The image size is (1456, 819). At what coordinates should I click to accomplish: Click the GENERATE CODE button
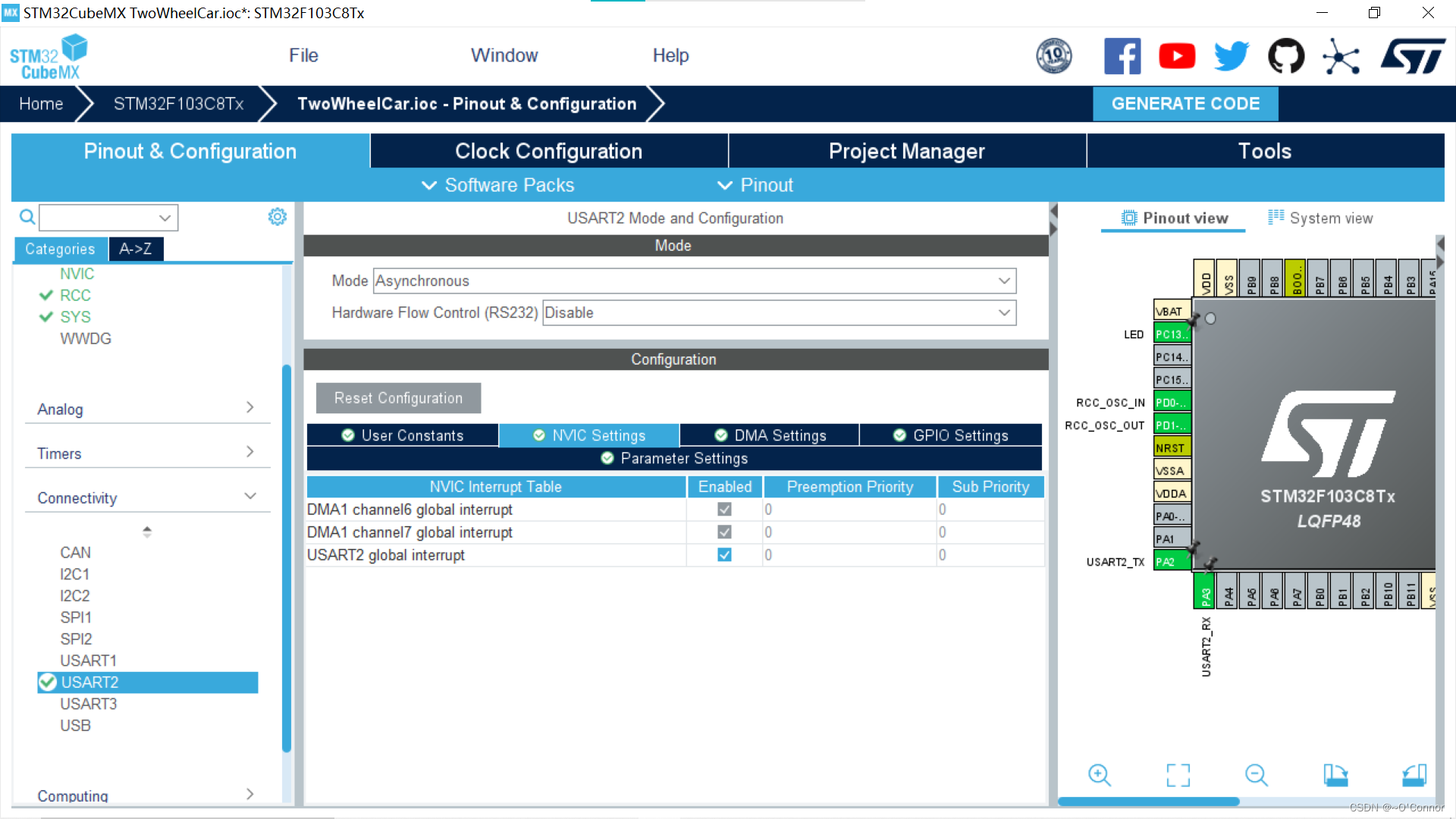1185,104
